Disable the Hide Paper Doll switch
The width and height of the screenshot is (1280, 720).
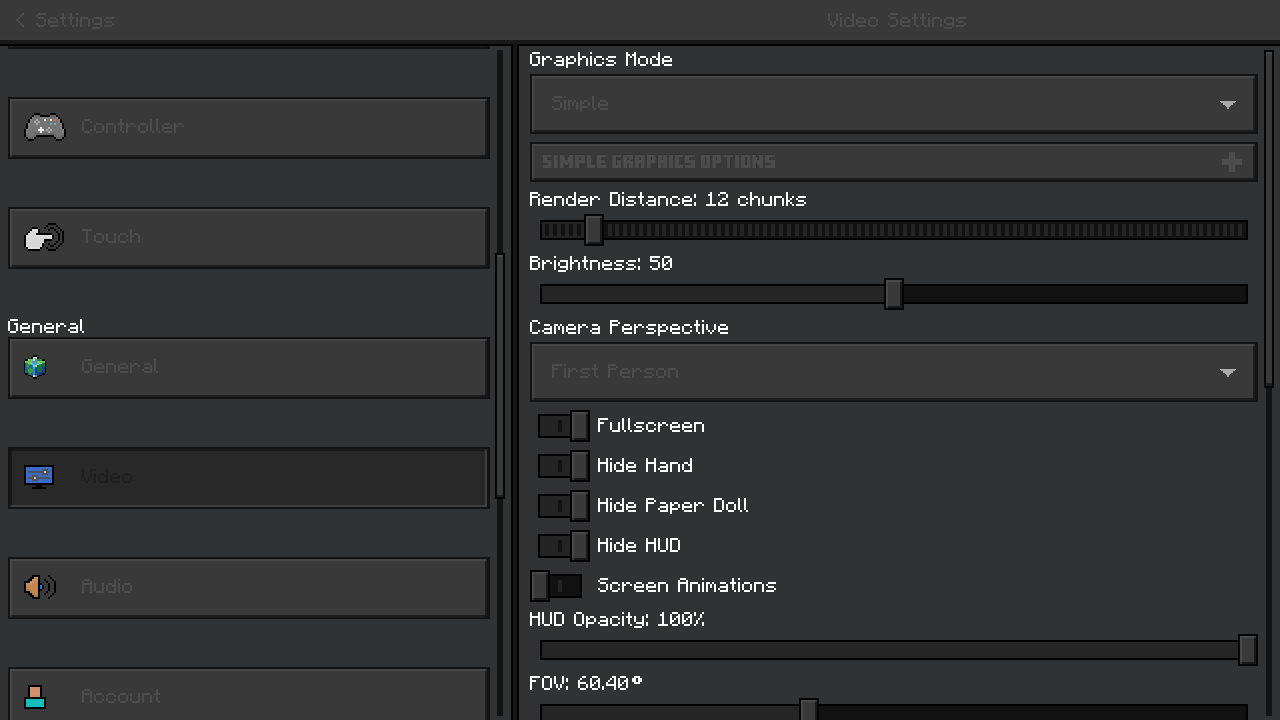563,506
